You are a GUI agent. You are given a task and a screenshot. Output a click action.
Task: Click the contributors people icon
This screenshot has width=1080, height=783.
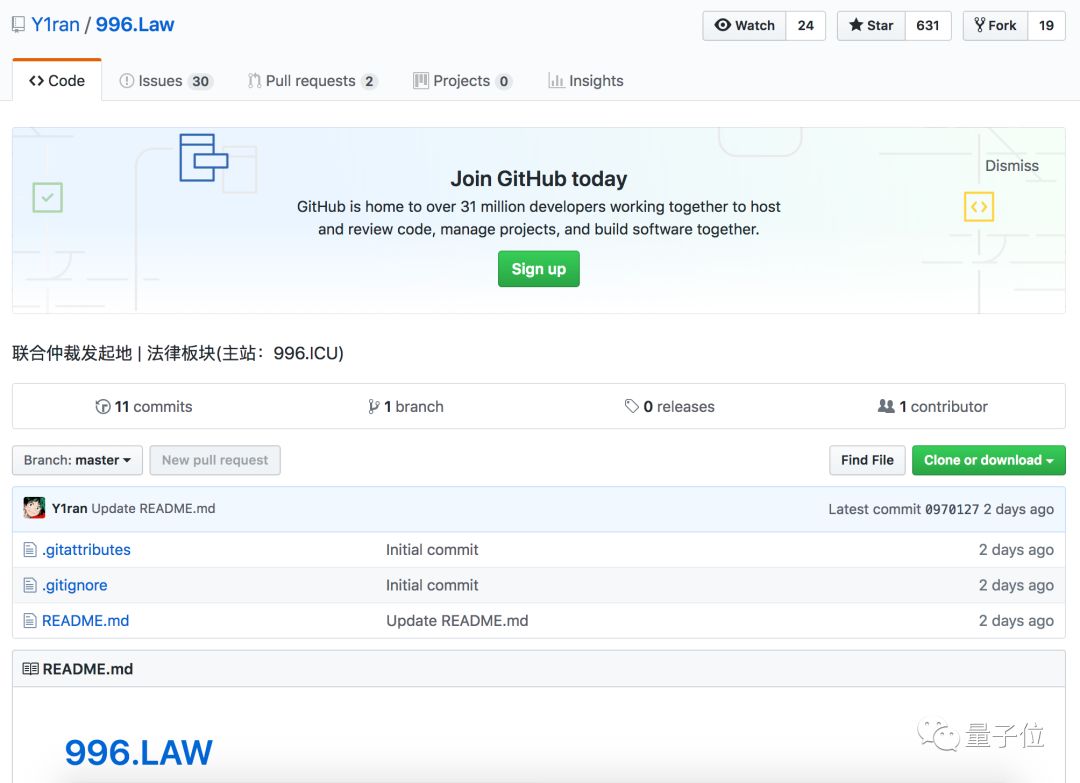click(x=886, y=406)
